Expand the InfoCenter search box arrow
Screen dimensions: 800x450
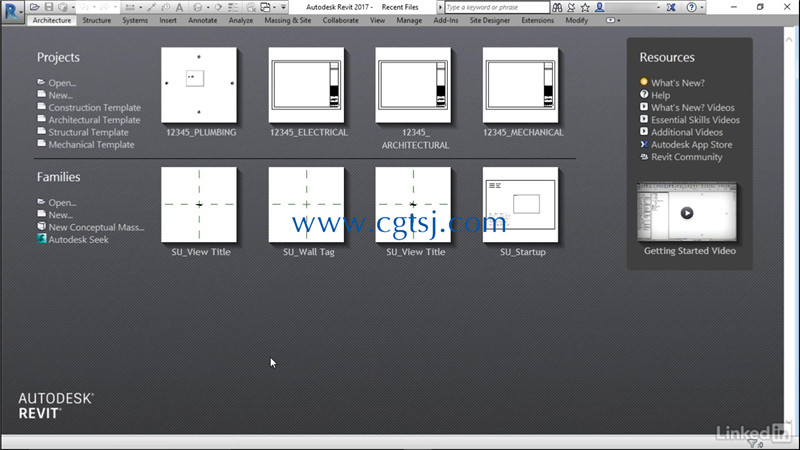click(x=440, y=7)
